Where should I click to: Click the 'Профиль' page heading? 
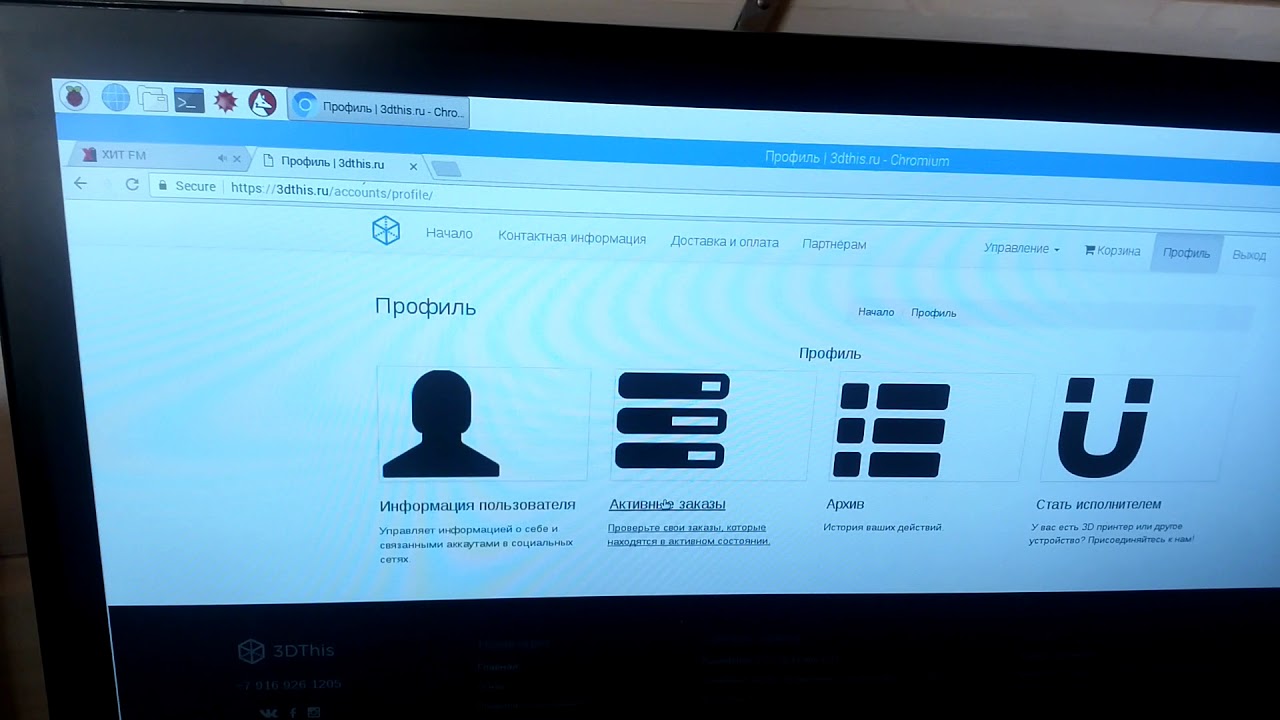[425, 307]
